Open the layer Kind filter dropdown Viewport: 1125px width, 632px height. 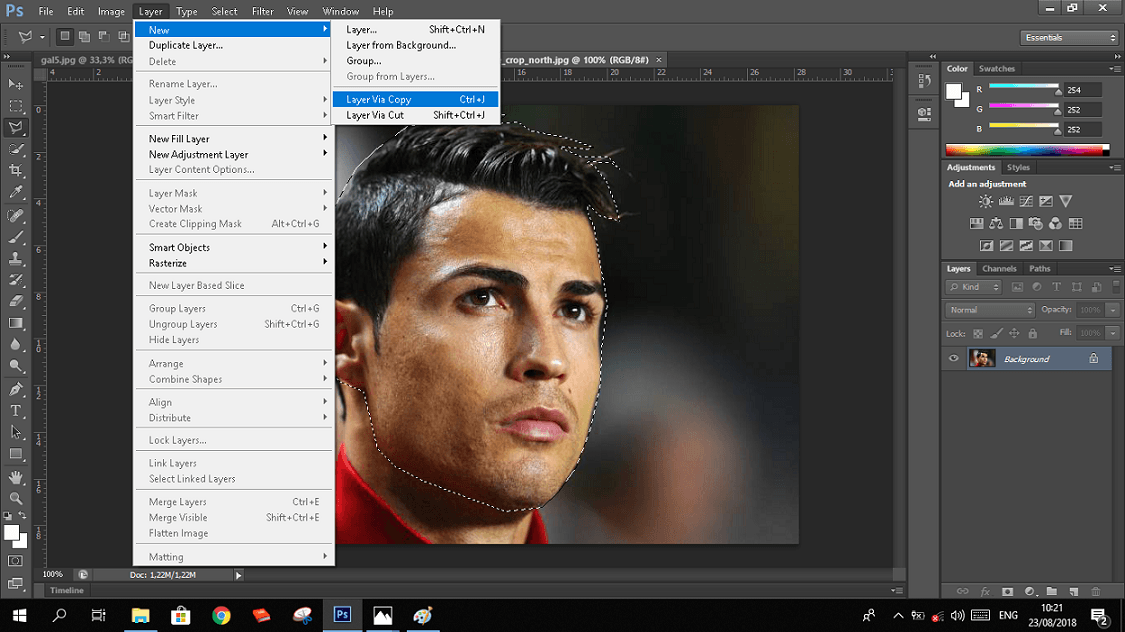tap(976, 287)
